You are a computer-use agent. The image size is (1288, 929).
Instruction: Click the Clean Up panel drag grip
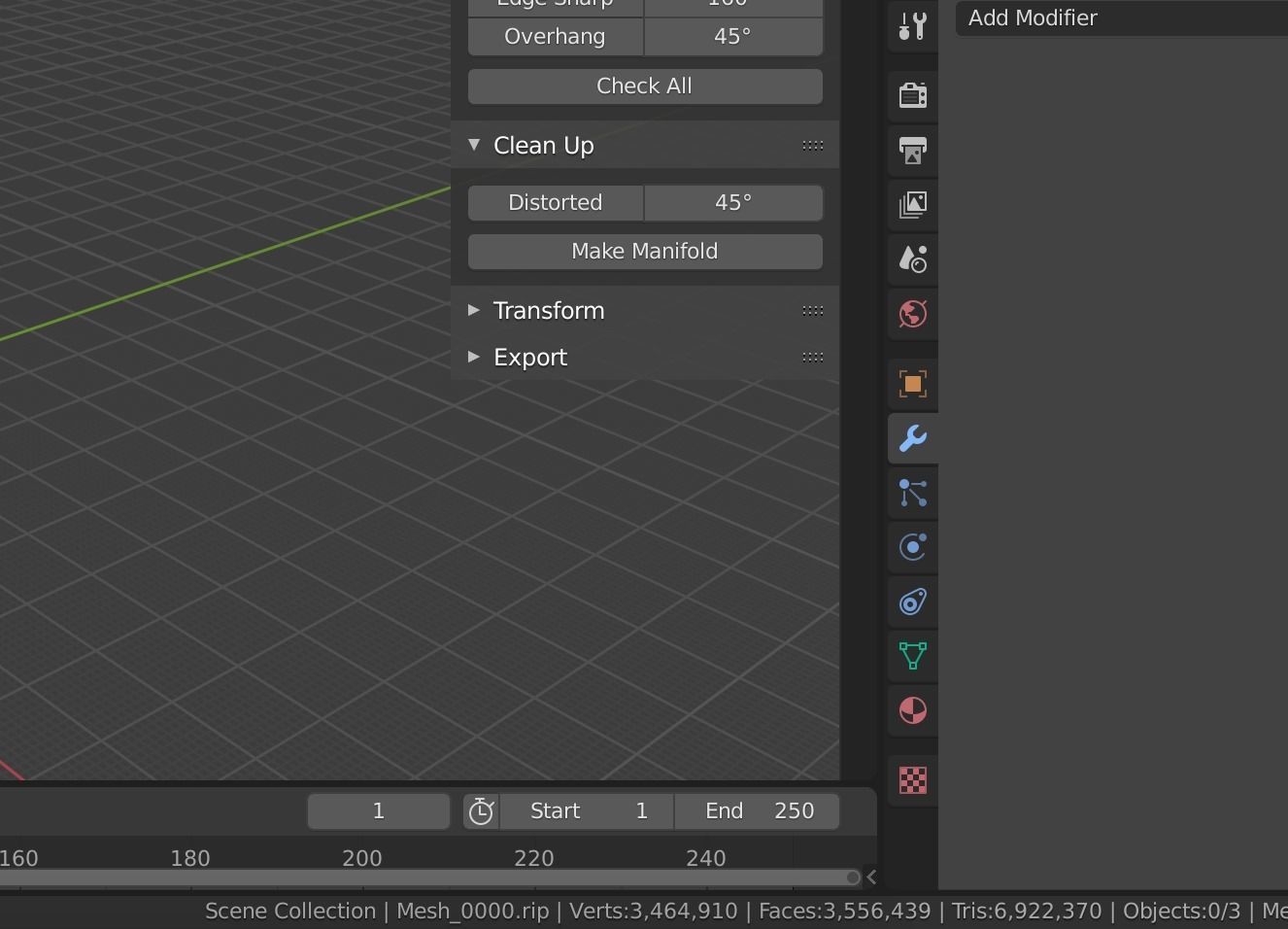click(813, 146)
